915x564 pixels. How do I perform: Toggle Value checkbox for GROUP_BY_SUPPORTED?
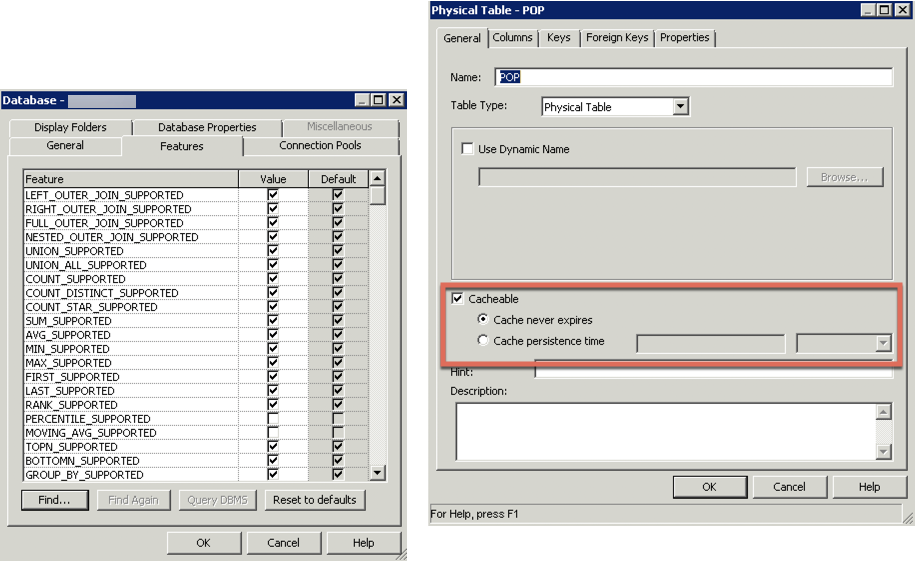pos(273,474)
